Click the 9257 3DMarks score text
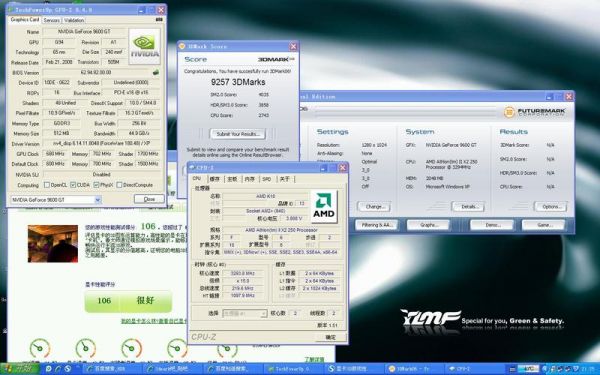Image resolution: width=600 pixels, height=375 pixels. [x=238, y=82]
